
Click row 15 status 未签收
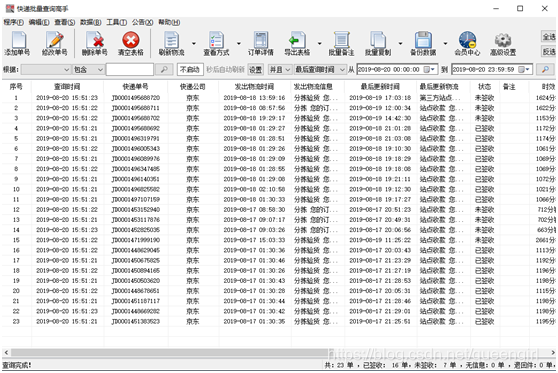(x=484, y=240)
